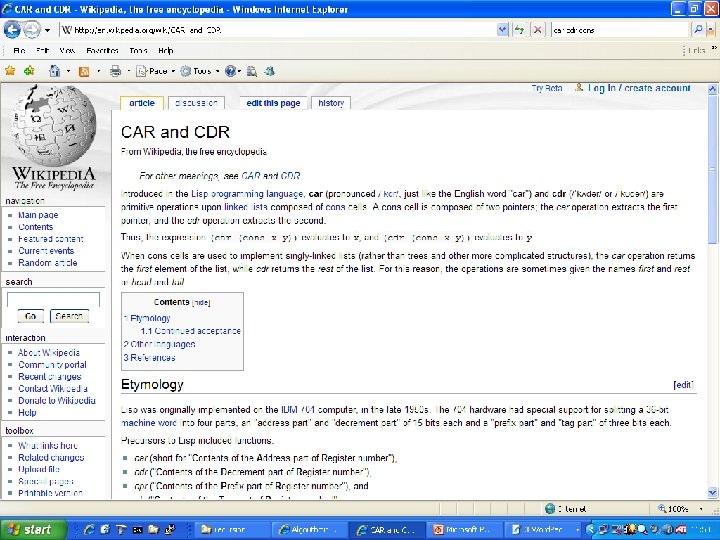
Task: Open the File menu
Action: (x=19, y=51)
